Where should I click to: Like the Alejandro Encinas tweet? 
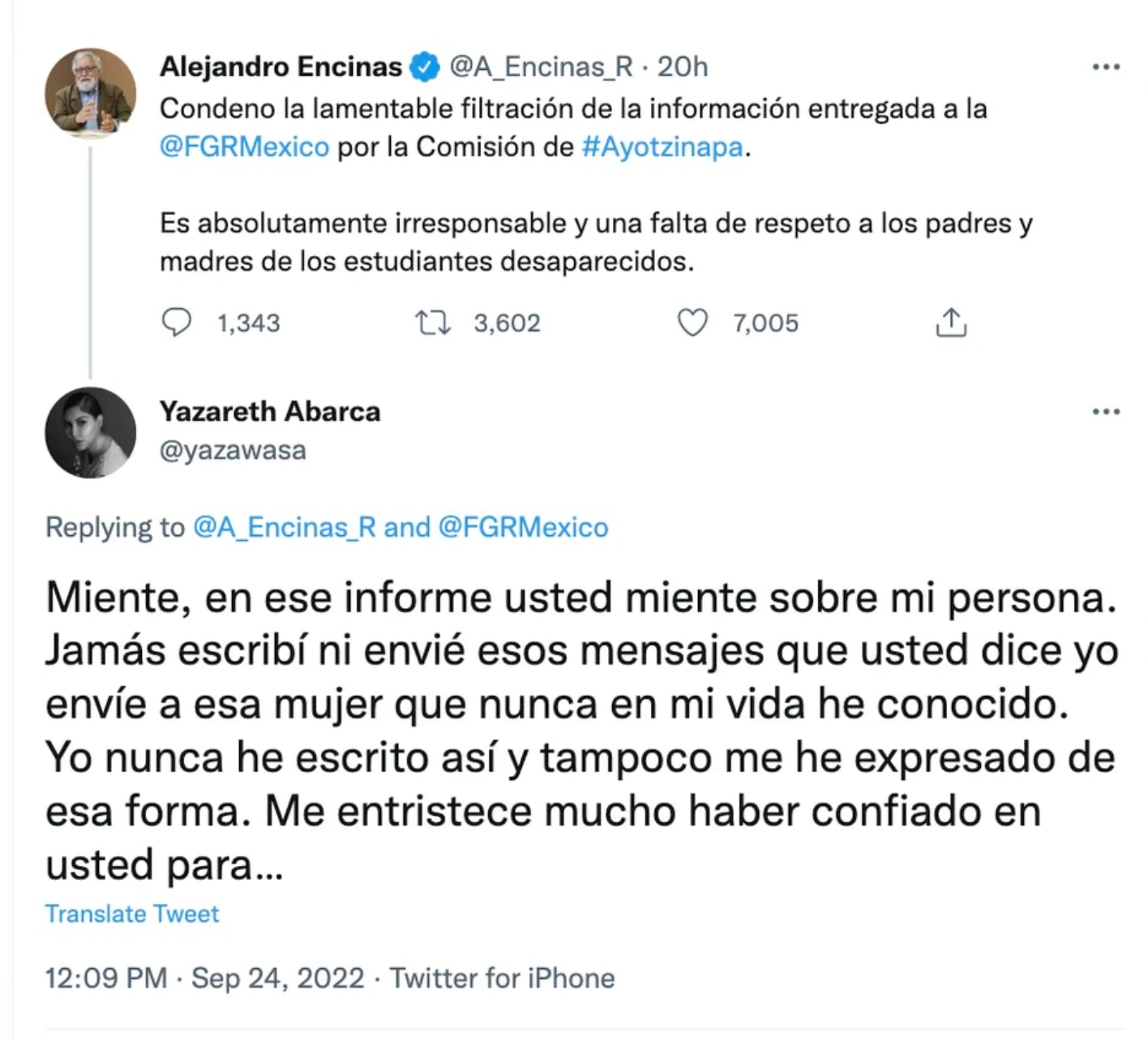(x=692, y=323)
